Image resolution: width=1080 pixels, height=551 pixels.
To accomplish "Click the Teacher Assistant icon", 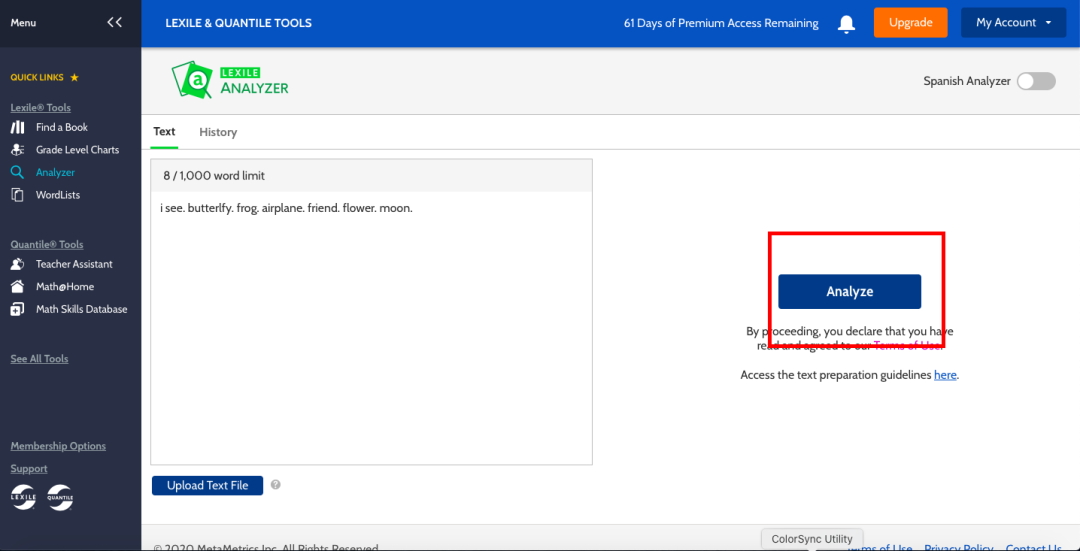I will pyautogui.click(x=18, y=264).
